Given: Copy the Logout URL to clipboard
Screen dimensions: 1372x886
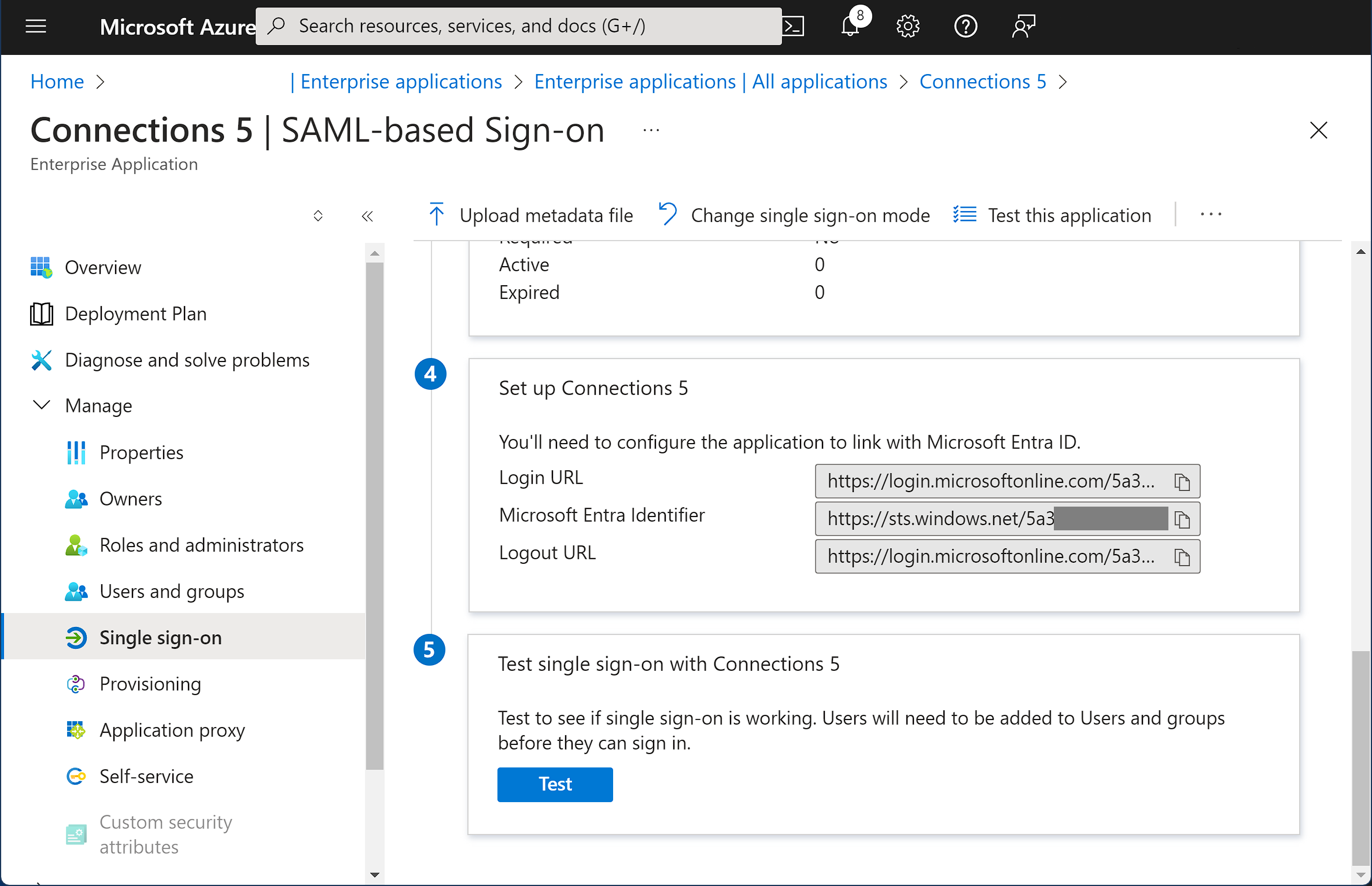Looking at the screenshot, I should 1182,556.
